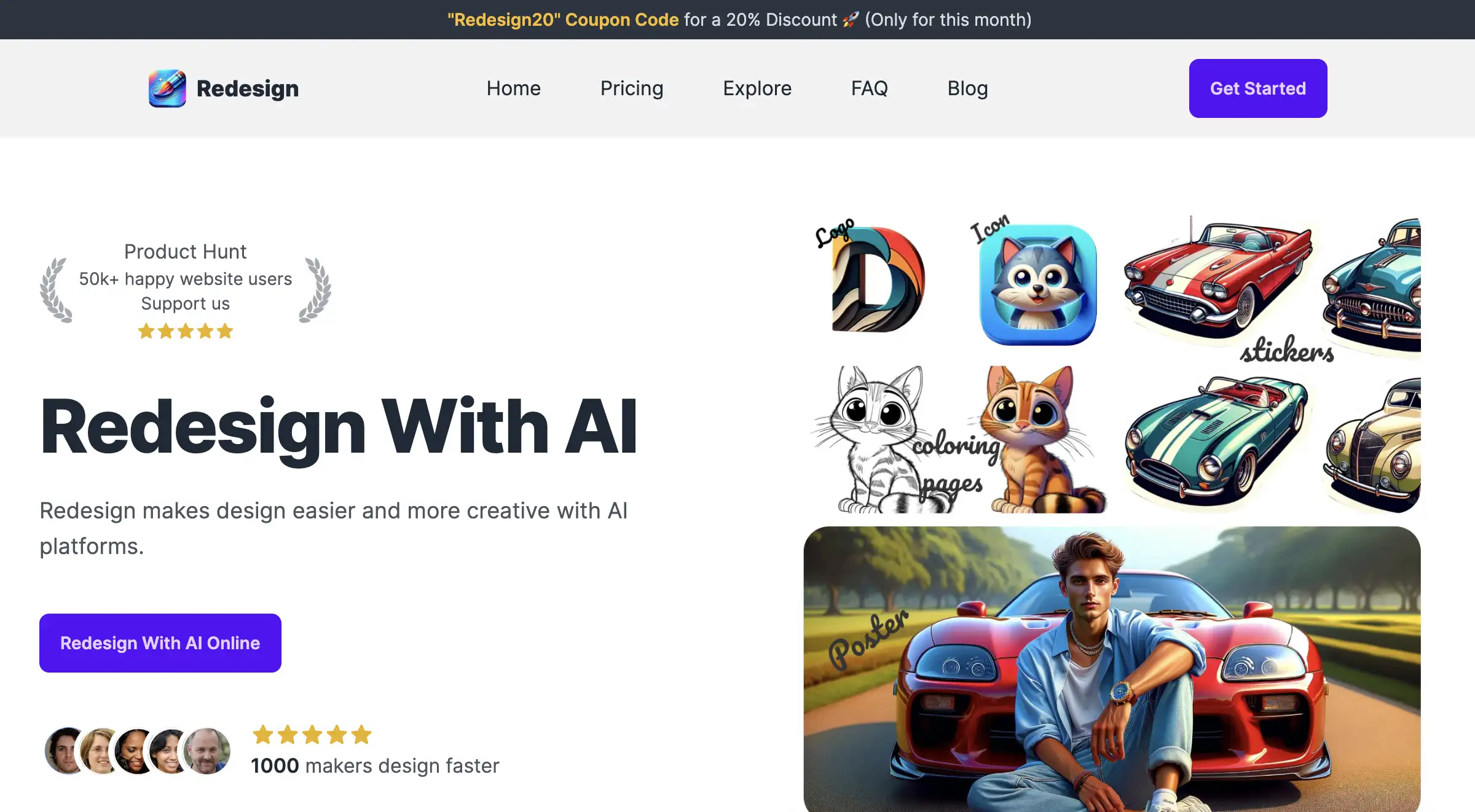
Task: Select the blue cat app icon
Action: point(1037,285)
